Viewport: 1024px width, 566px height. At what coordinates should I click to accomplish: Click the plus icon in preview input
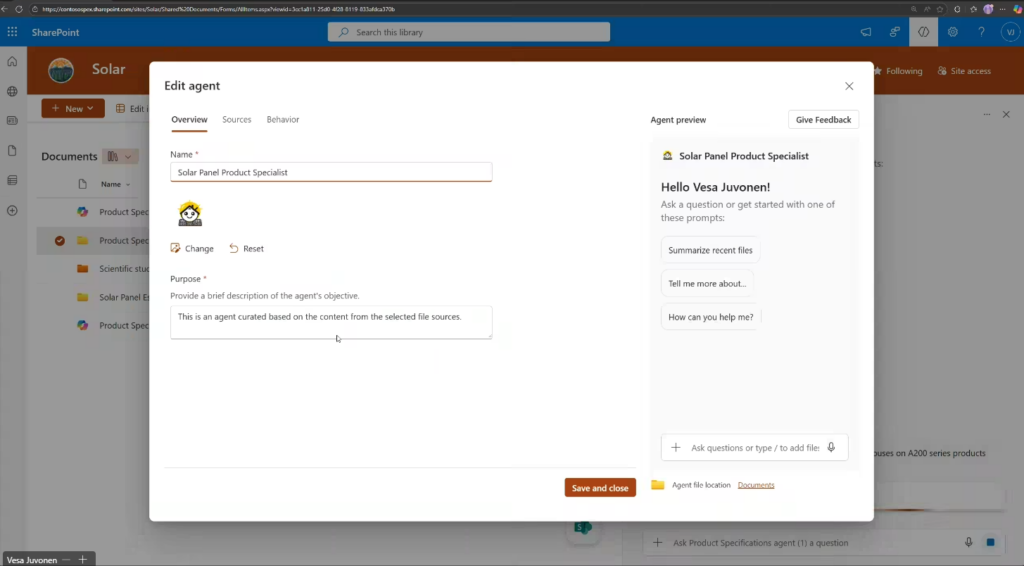point(676,448)
